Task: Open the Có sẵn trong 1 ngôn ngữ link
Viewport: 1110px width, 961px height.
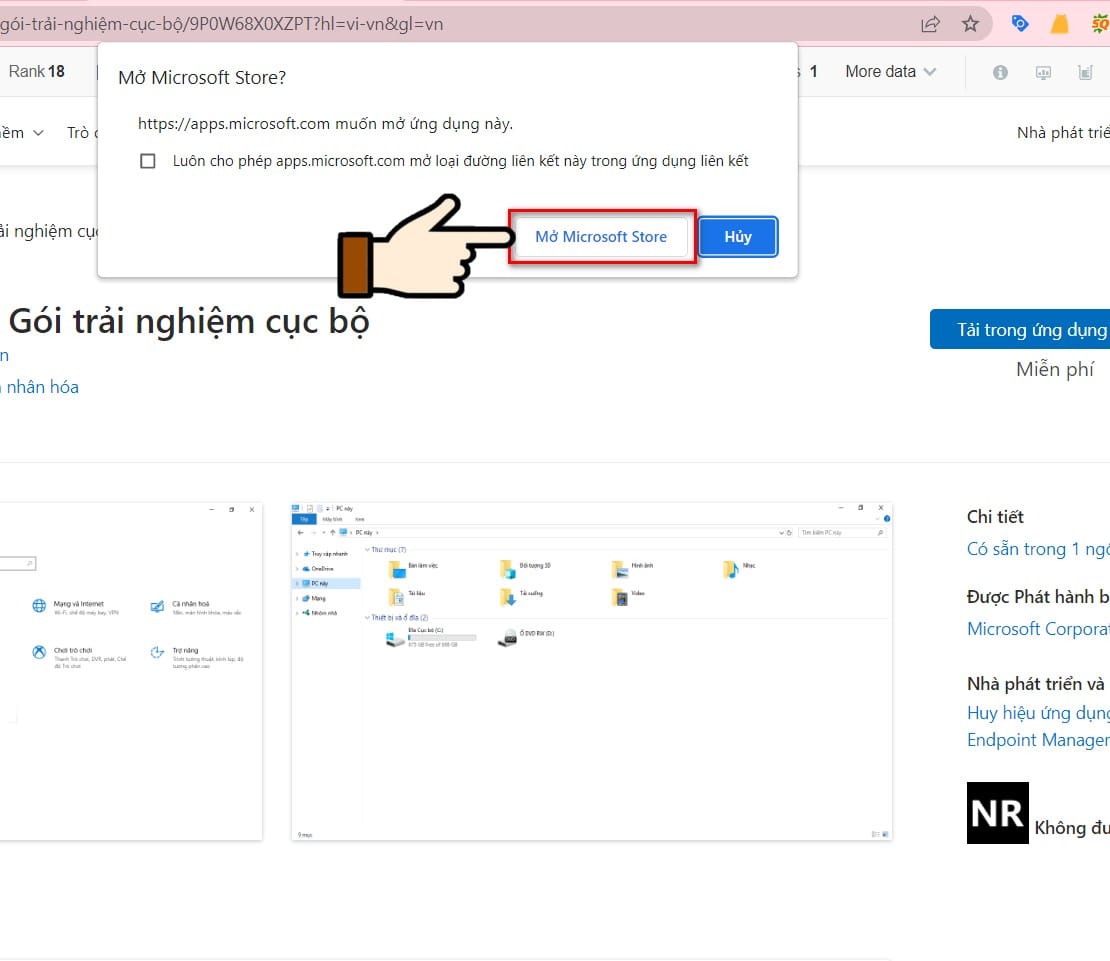Action: (x=1038, y=549)
